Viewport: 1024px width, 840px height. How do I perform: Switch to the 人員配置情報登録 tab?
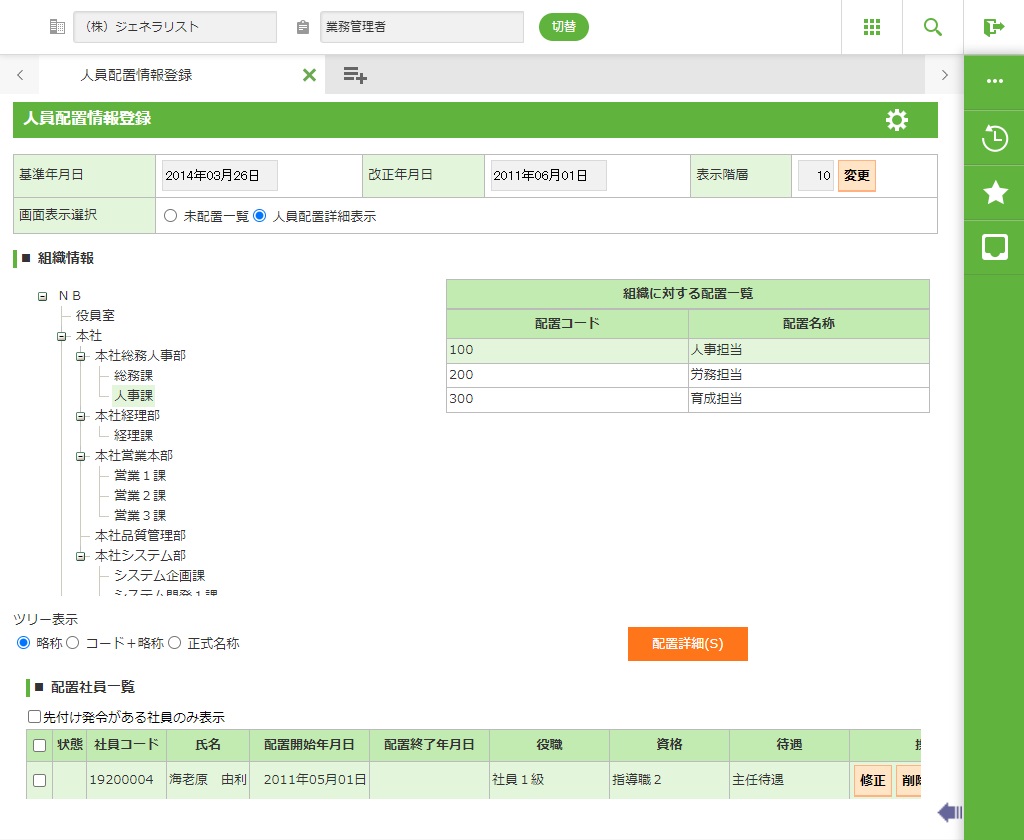(136, 75)
